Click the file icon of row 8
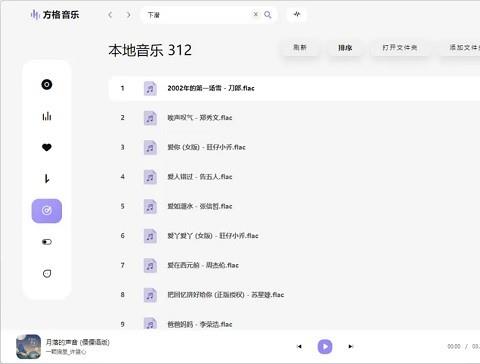Image resolution: width=480 pixels, height=364 pixels. click(x=150, y=295)
